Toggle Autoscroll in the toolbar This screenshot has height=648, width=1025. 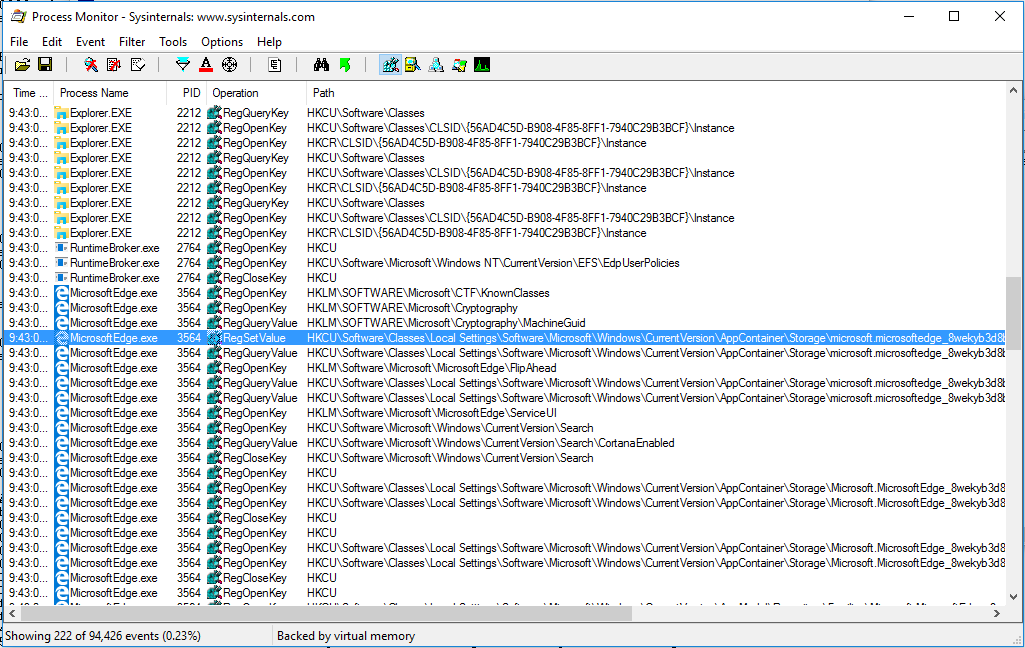pyautogui.click(x=114, y=65)
